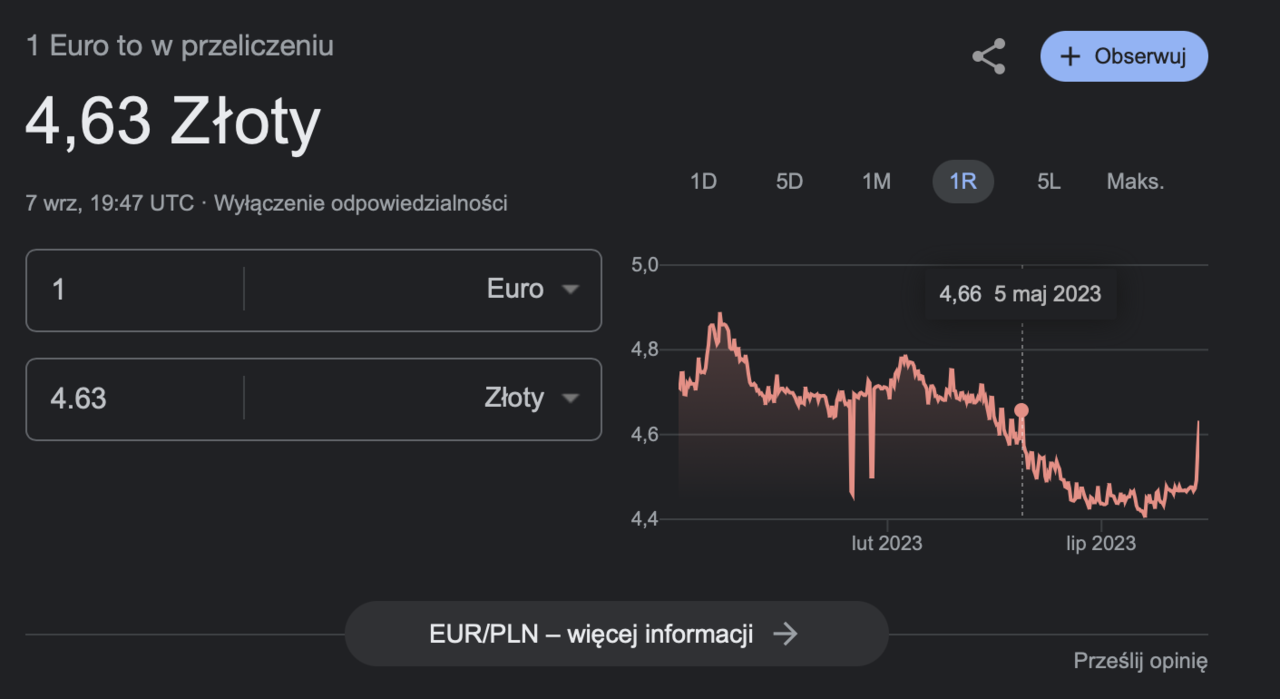Open the Złoty currency dropdown arrow
Screen dimensions: 1280x699
[570, 399]
